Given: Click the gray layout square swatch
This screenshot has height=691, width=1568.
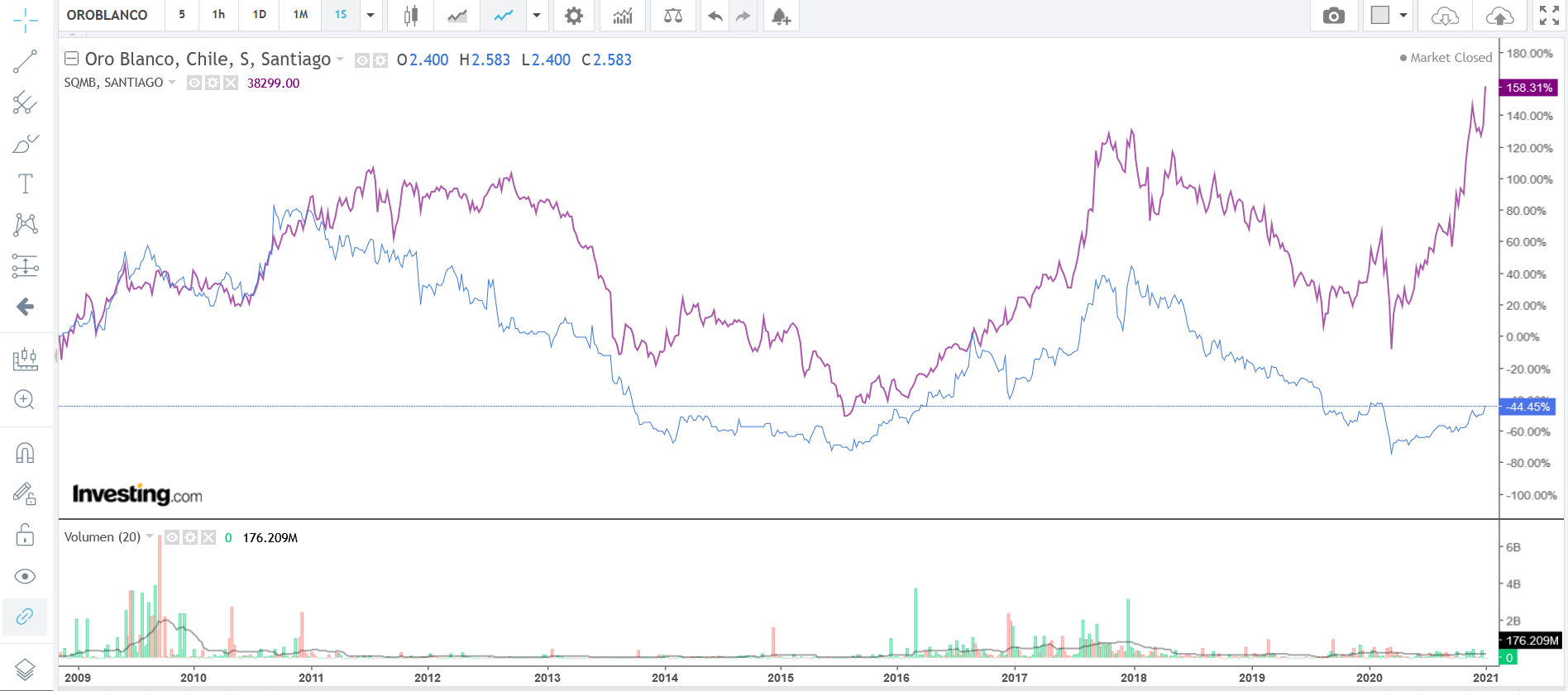Looking at the screenshot, I should click(1379, 15).
